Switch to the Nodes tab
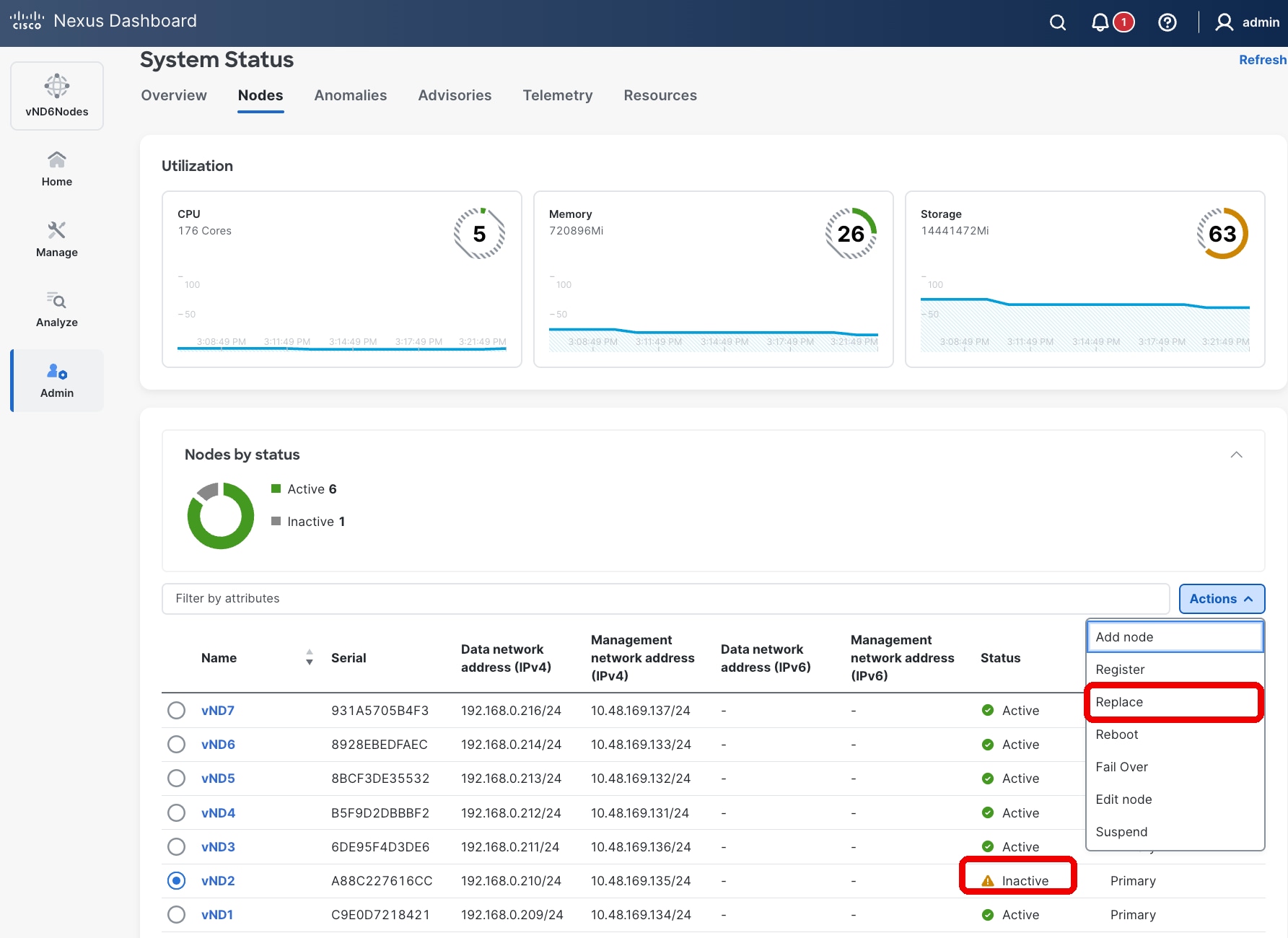 260,95
